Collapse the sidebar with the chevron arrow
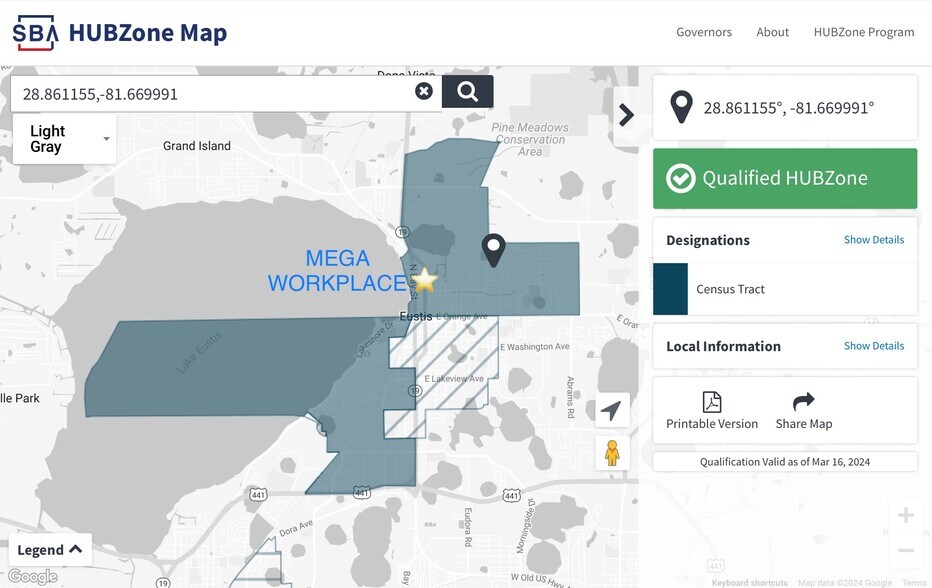932x588 pixels. coord(626,115)
